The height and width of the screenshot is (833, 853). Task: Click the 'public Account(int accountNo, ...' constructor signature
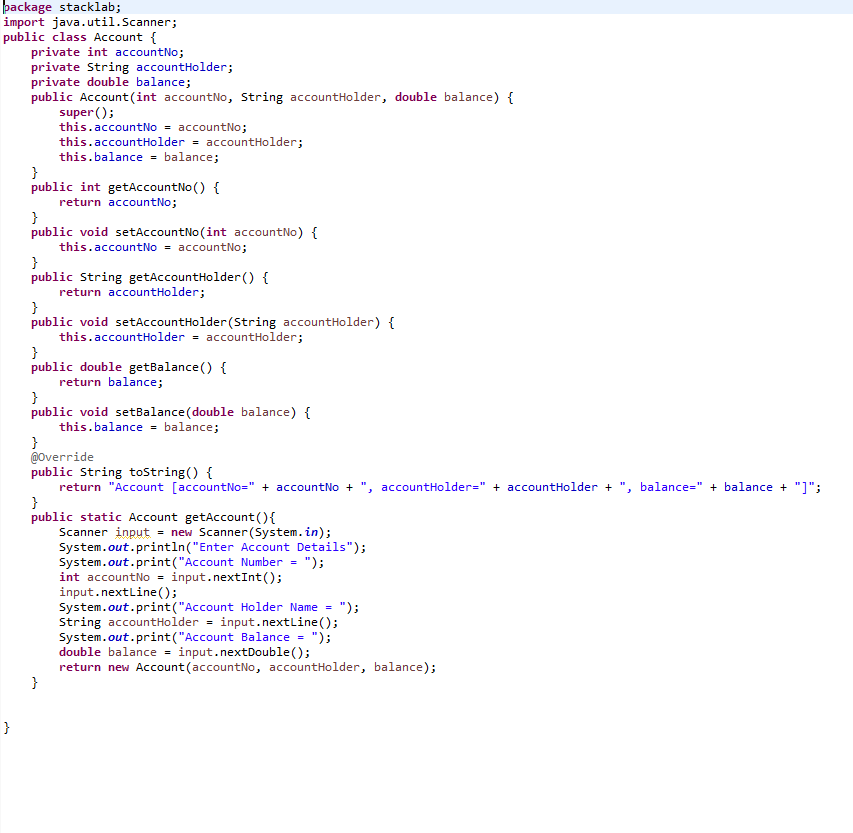272,97
